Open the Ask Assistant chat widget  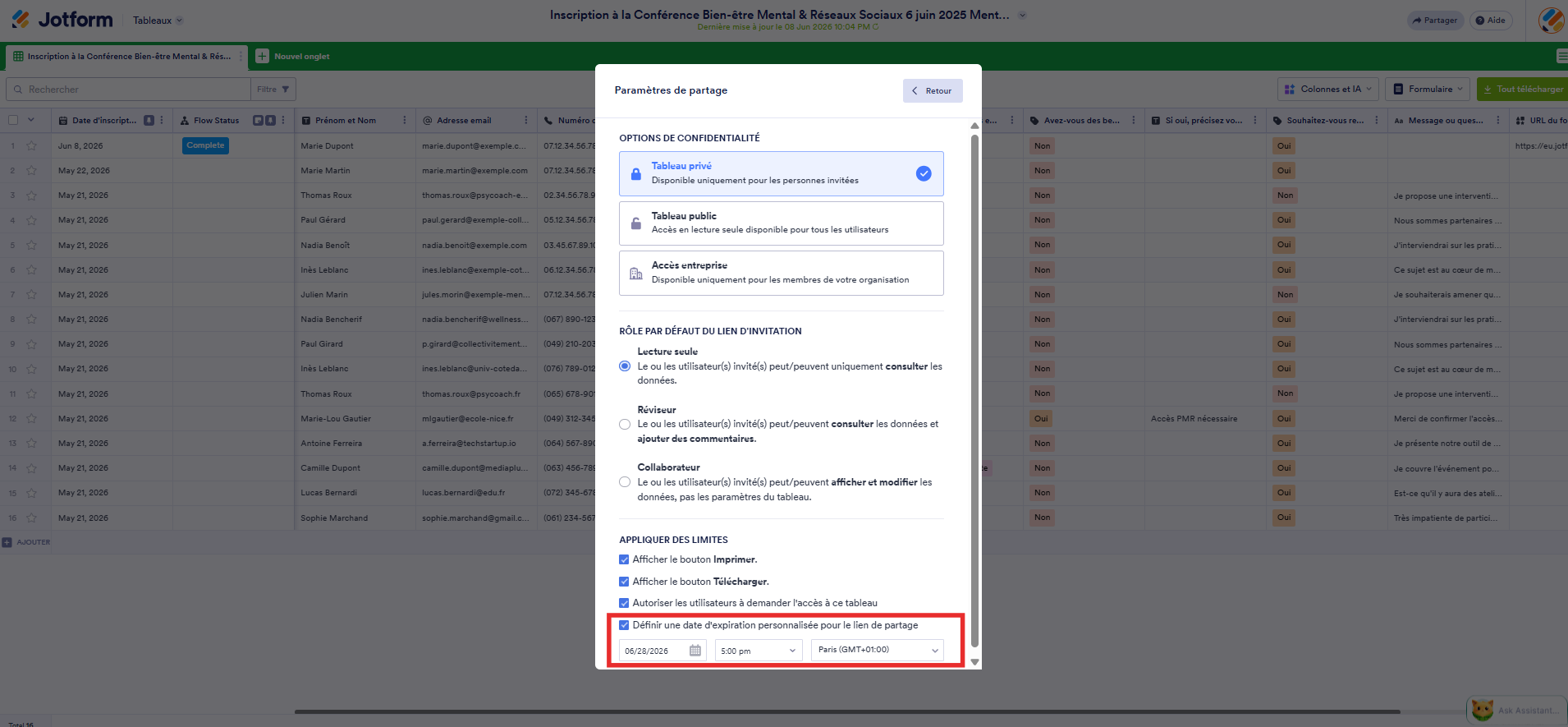(x=1515, y=710)
